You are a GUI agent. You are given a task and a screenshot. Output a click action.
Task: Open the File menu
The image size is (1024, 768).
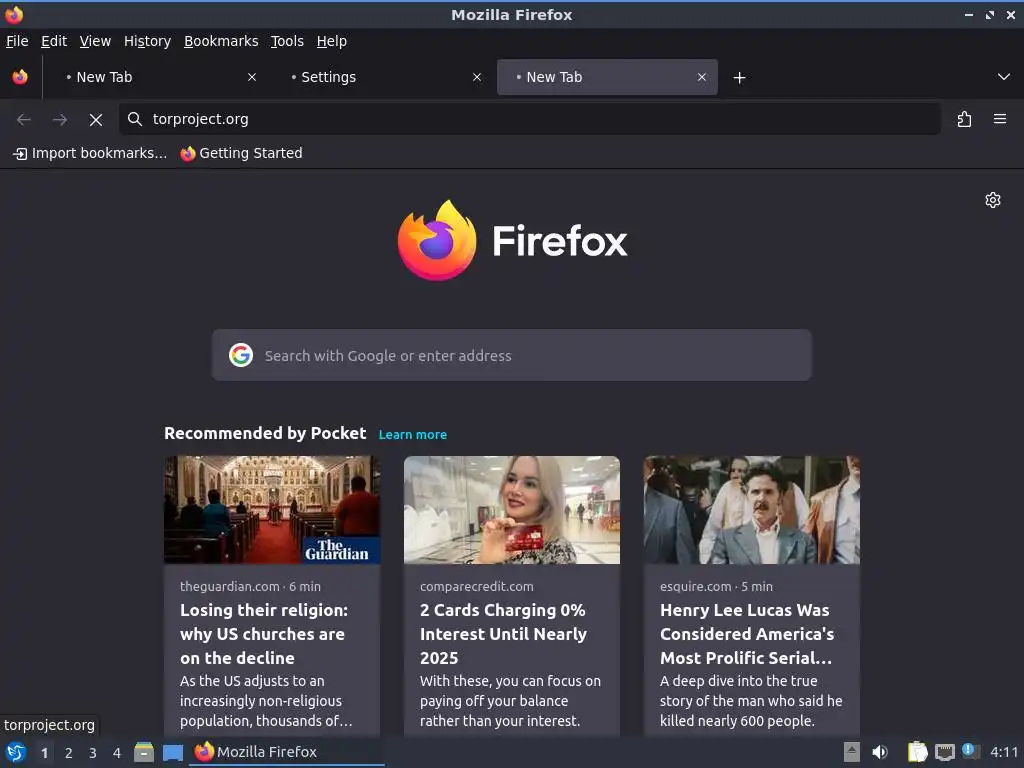(x=17, y=41)
